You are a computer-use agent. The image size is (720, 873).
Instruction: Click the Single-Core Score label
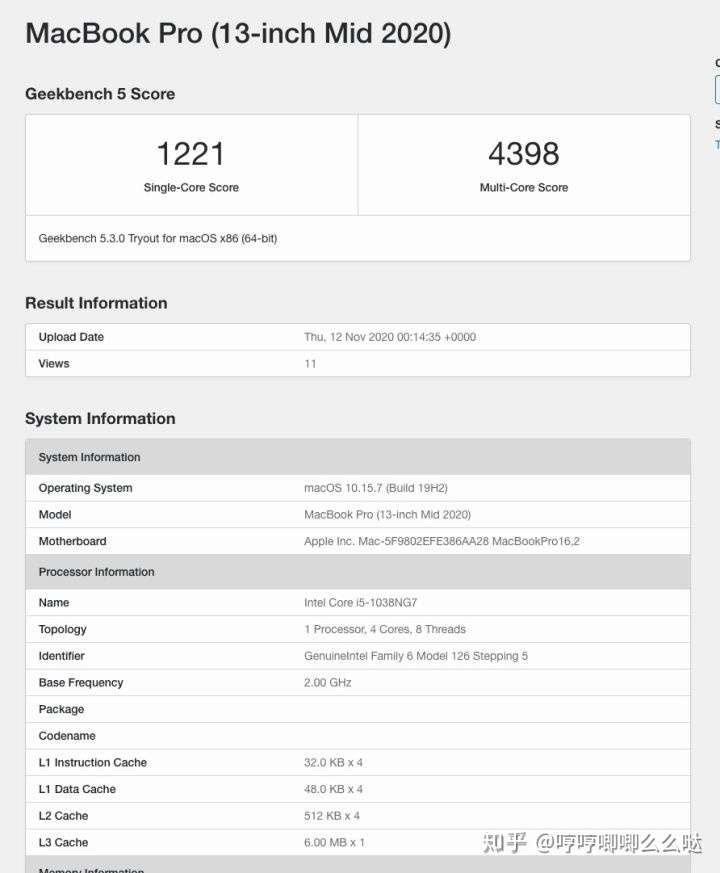[x=191, y=188]
